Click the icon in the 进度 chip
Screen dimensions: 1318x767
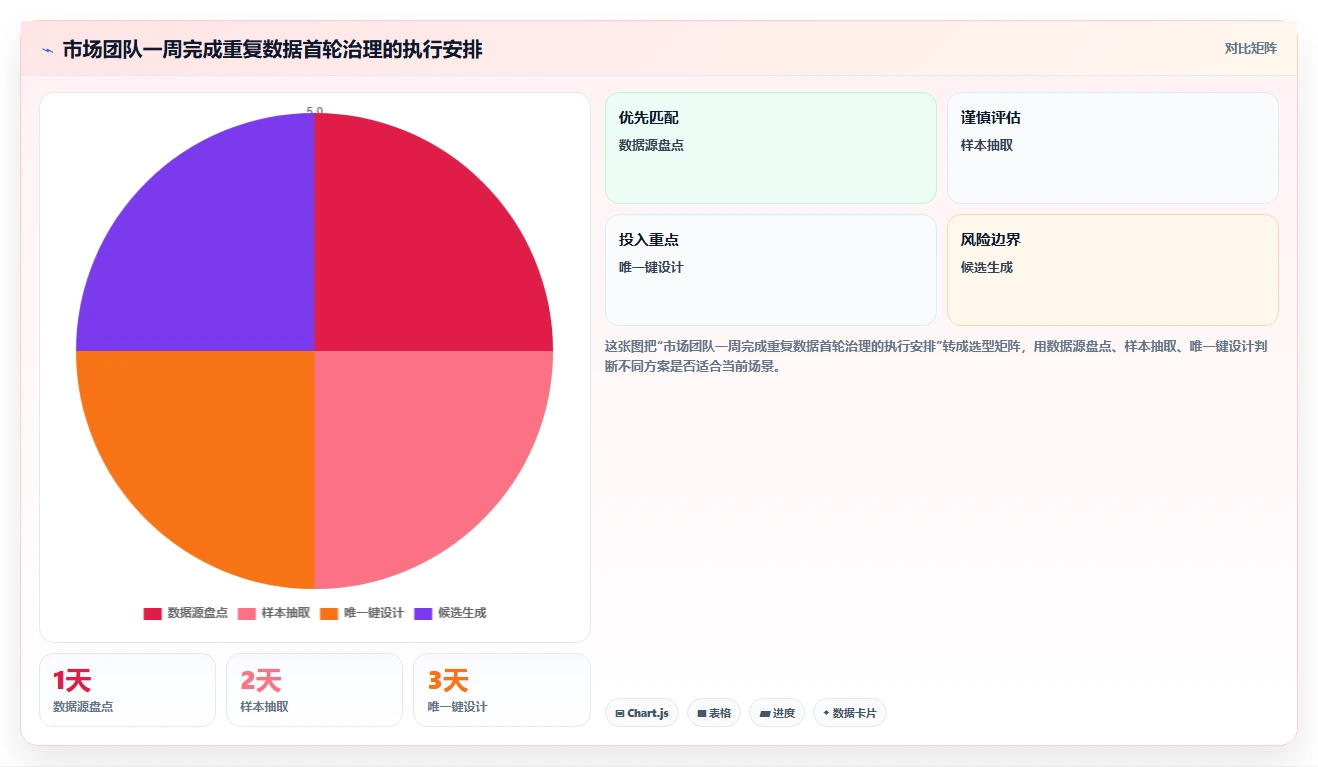point(765,713)
